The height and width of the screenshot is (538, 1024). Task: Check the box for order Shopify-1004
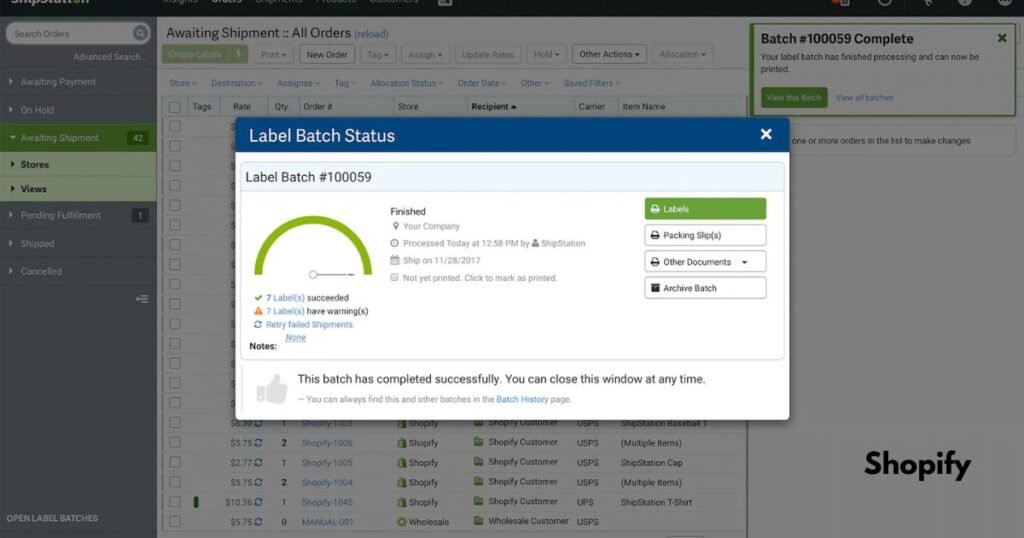tap(174, 482)
